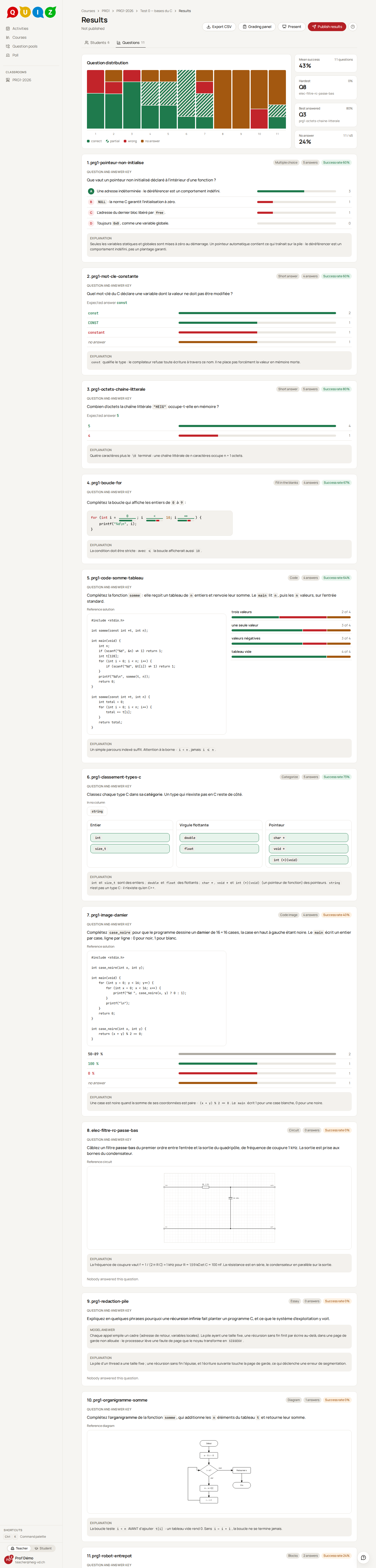Open the Hardest Q8 stat card
The image size is (376, 1568).
click(326, 87)
